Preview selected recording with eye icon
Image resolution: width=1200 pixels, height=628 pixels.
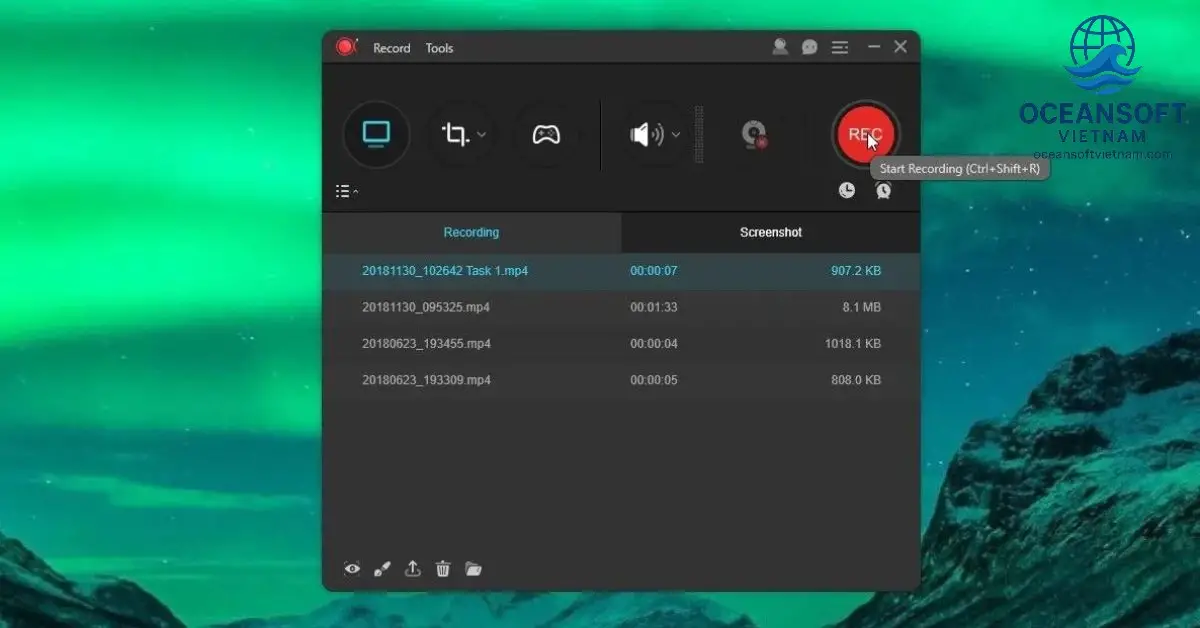click(x=352, y=569)
